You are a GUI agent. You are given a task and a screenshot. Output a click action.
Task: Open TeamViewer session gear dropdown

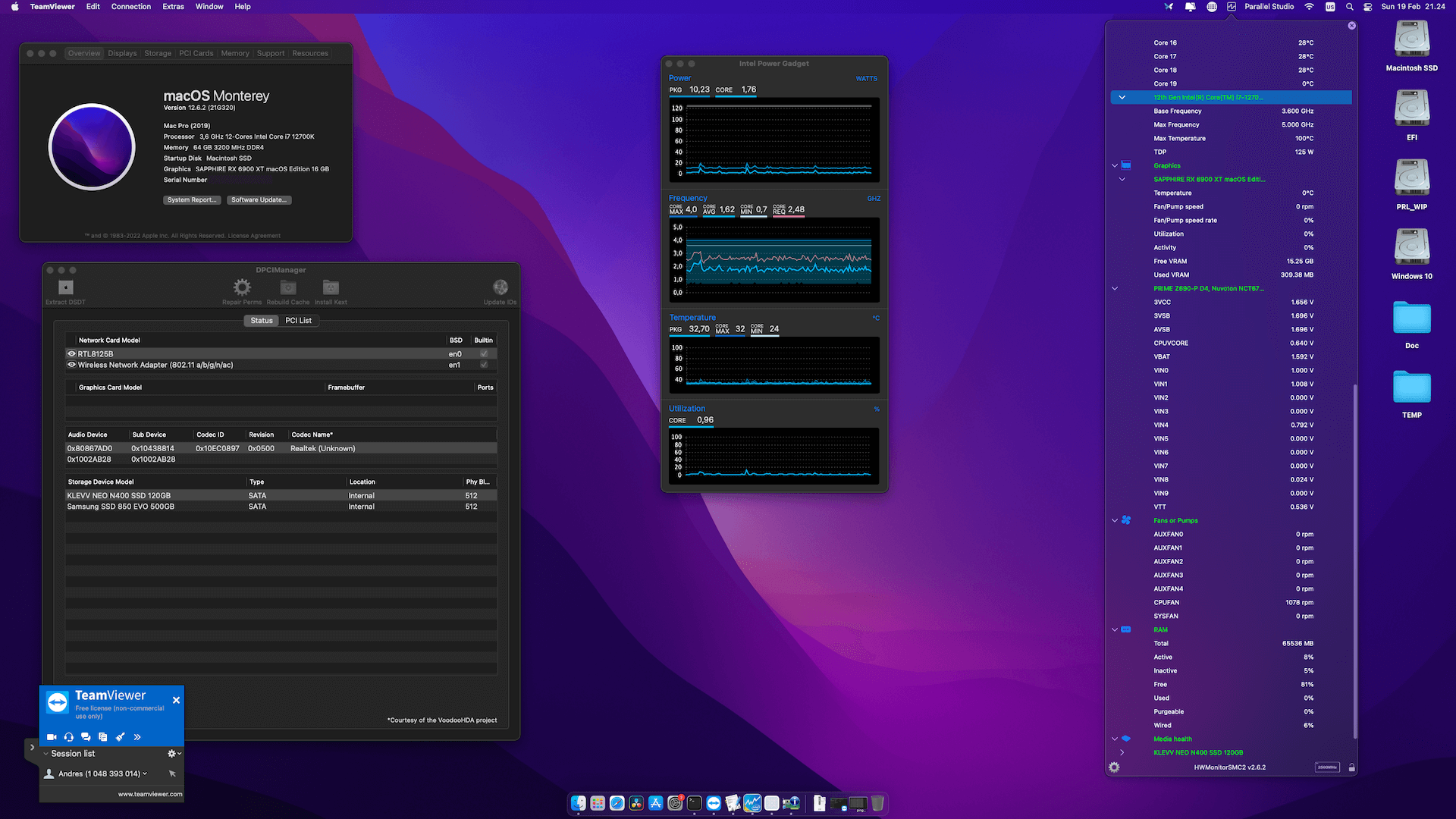(x=174, y=754)
